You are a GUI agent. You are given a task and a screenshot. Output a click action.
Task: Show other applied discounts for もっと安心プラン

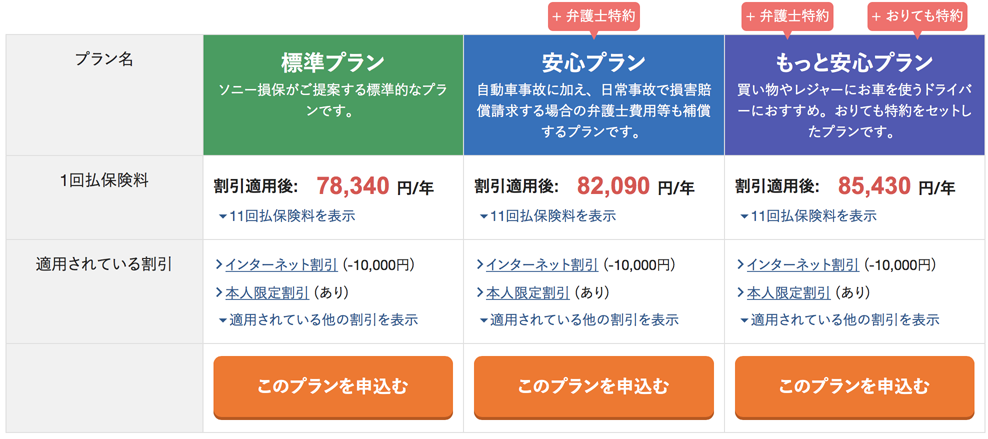(839, 319)
